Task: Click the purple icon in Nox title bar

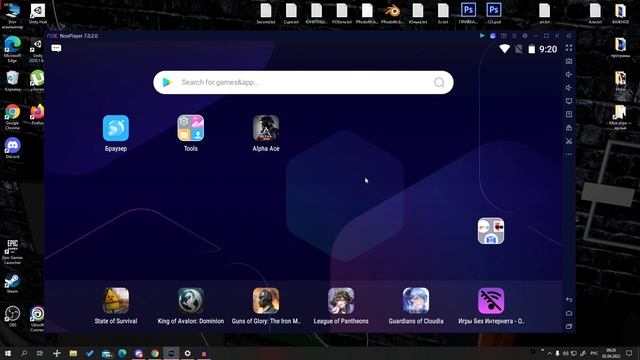Action: [493, 36]
